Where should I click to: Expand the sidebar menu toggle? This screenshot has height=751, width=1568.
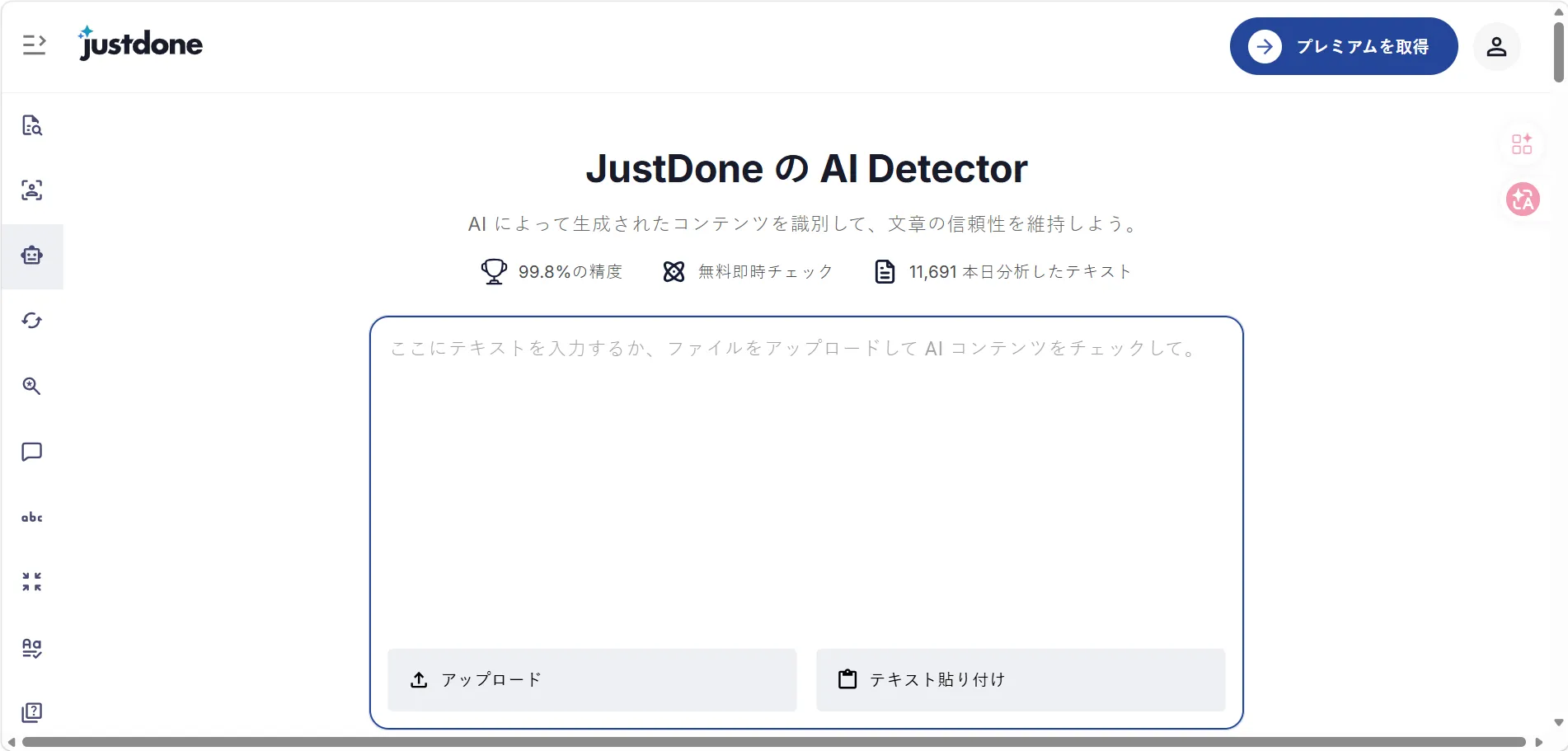click(x=34, y=45)
